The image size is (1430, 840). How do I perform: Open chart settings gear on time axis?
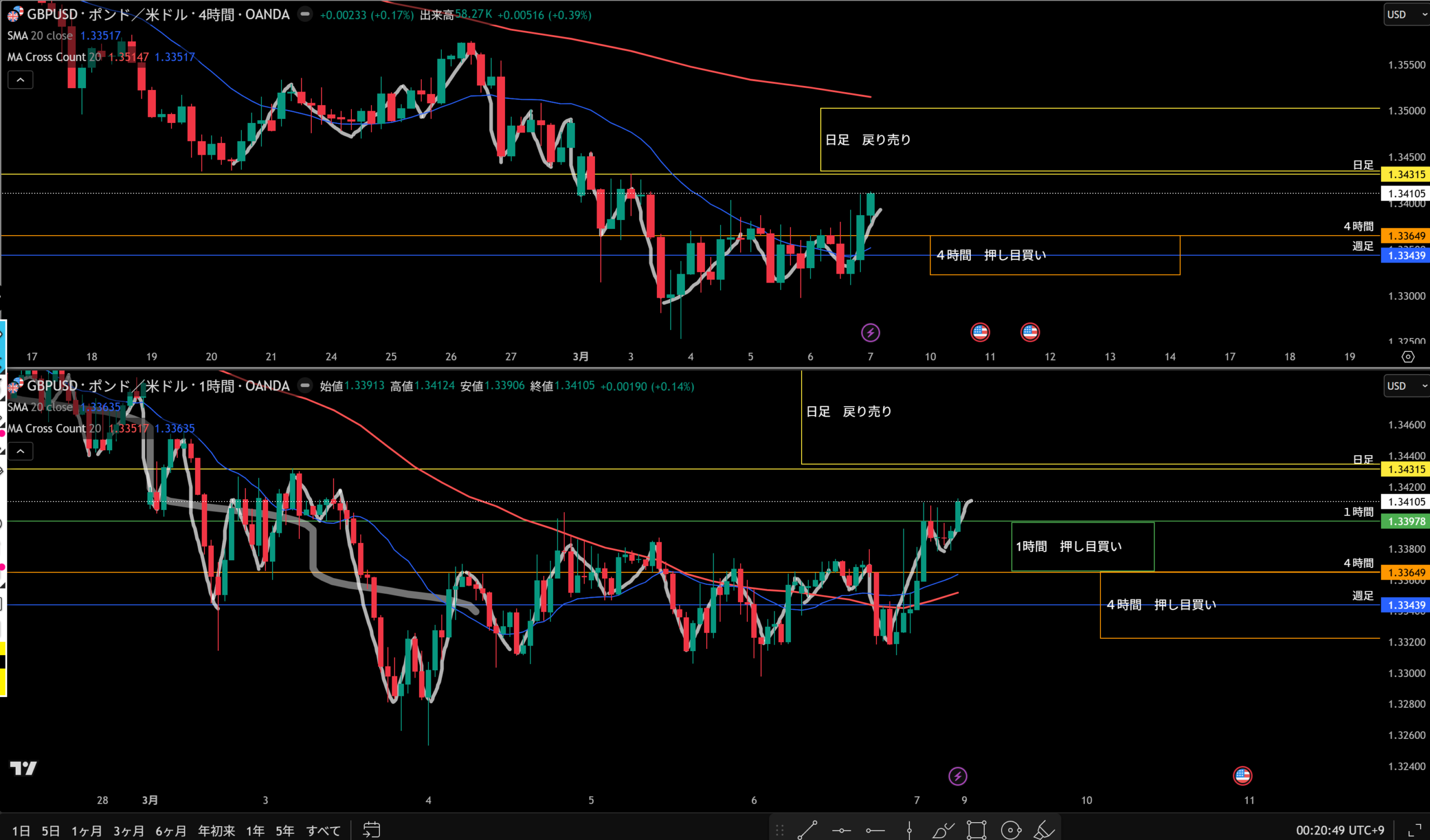point(1408,356)
